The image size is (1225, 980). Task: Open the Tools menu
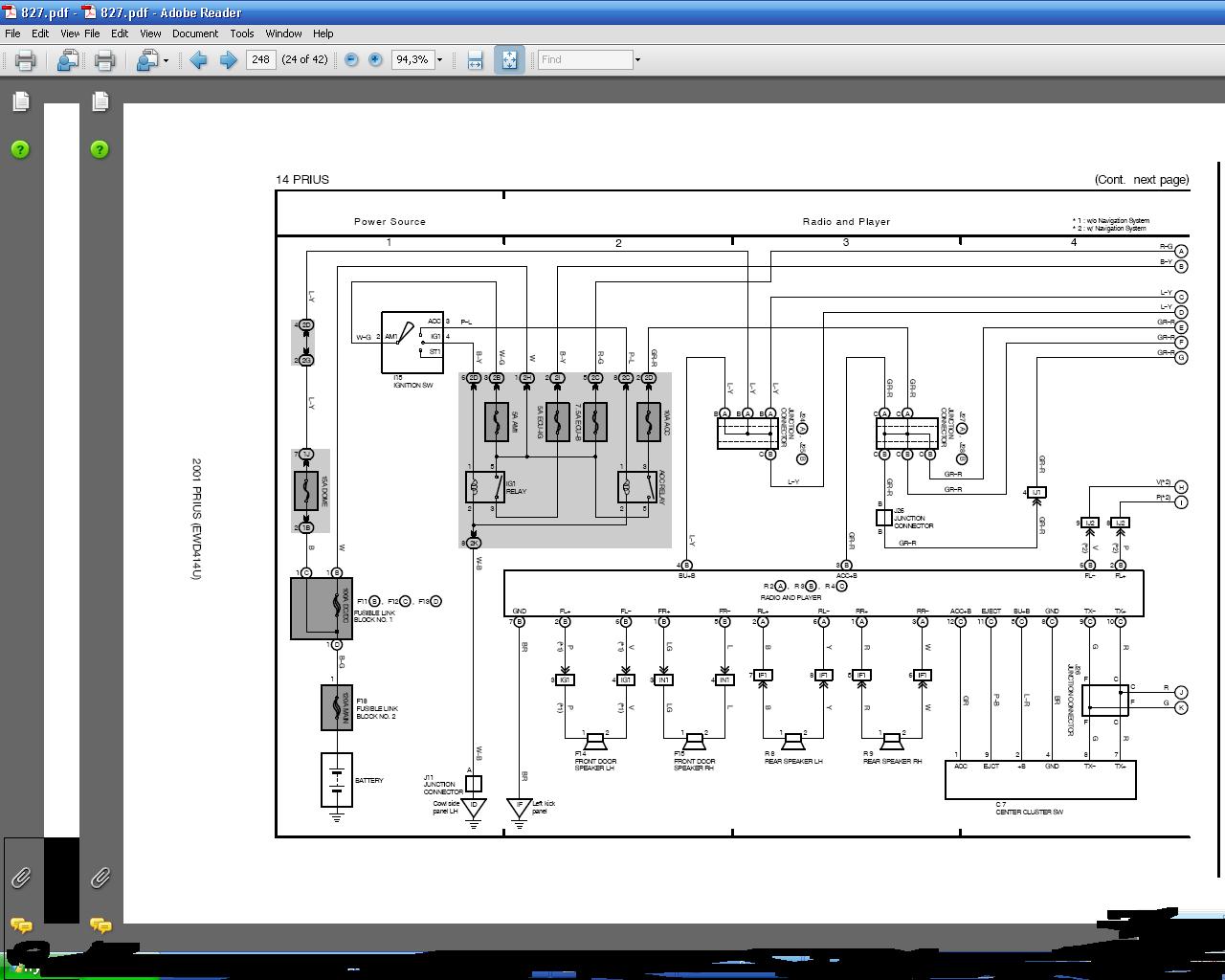(242, 33)
